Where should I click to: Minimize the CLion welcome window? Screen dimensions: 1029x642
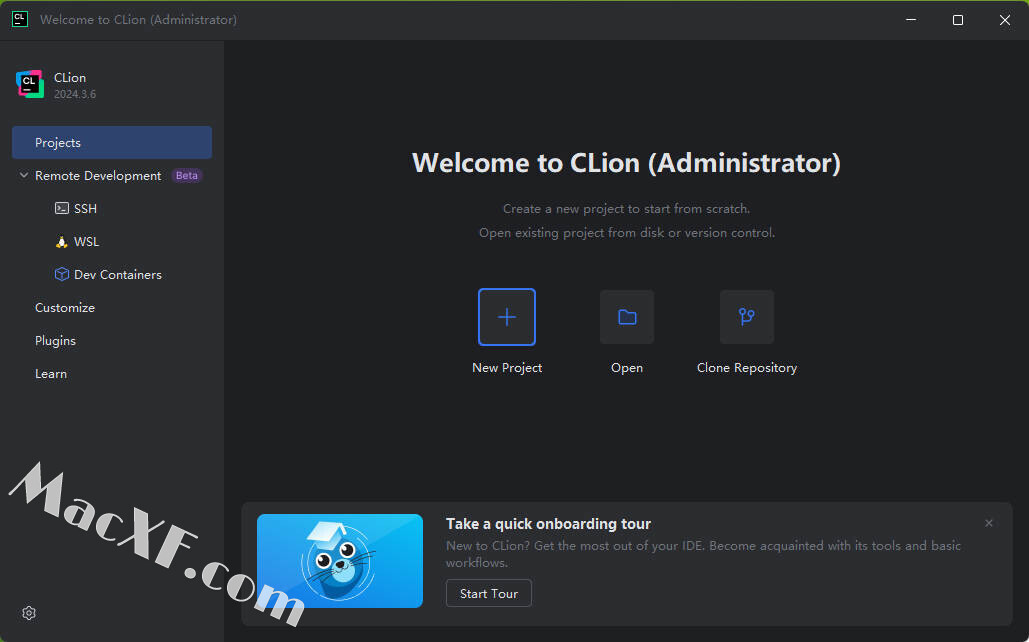point(911,20)
